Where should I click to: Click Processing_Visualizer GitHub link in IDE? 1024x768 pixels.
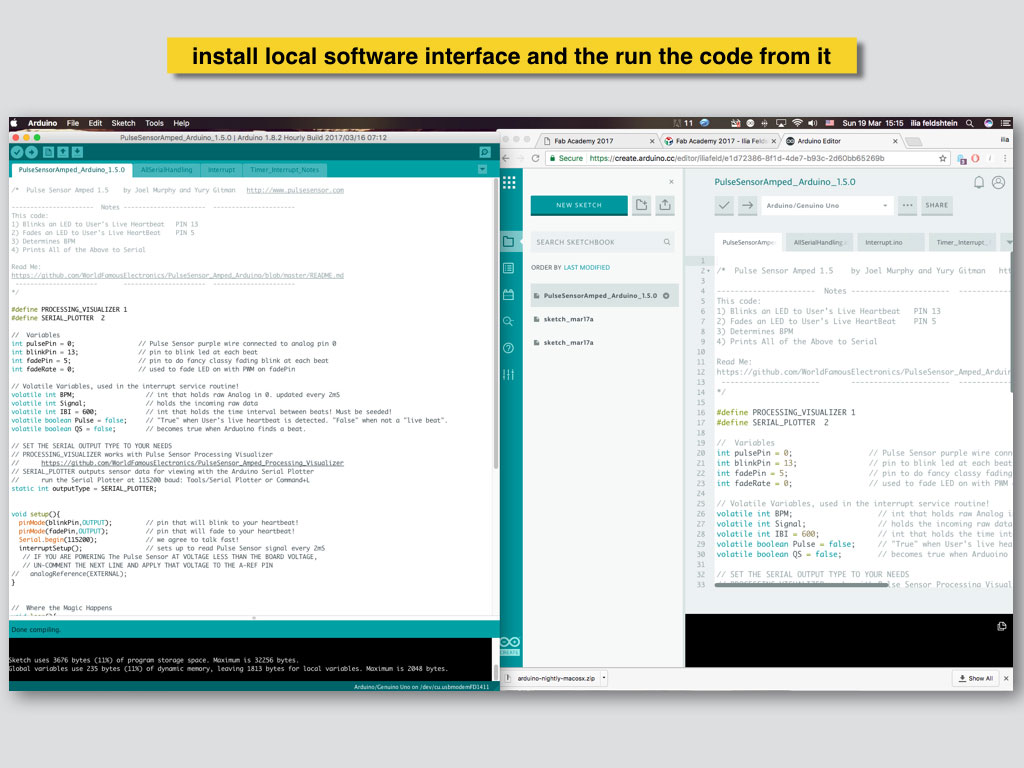click(192, 463)
